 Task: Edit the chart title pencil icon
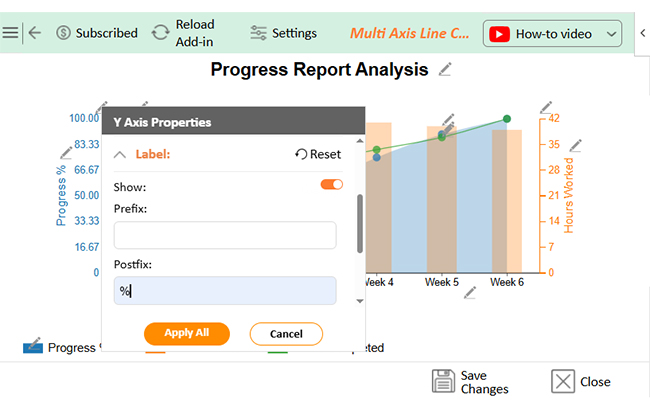point(445,69)
